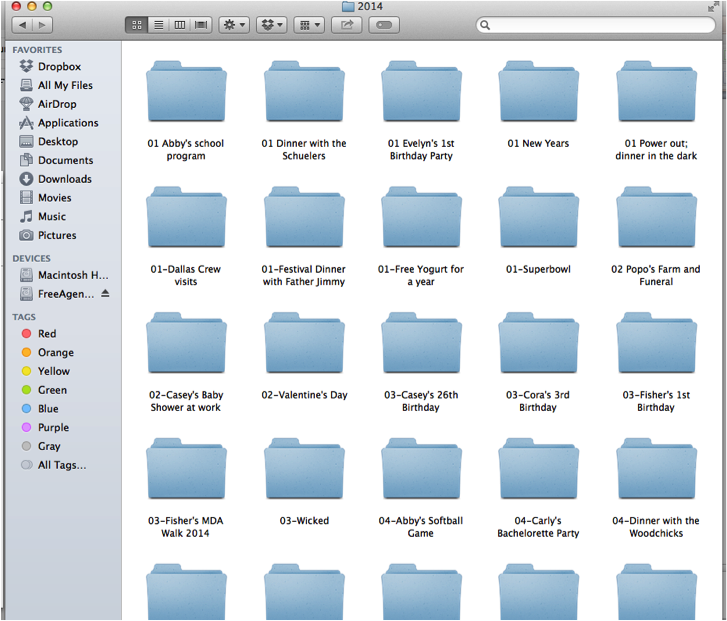Viewport: 727px width, 621px height.
Task: Switch to Cover Flow view
Action: coord(201,25)
